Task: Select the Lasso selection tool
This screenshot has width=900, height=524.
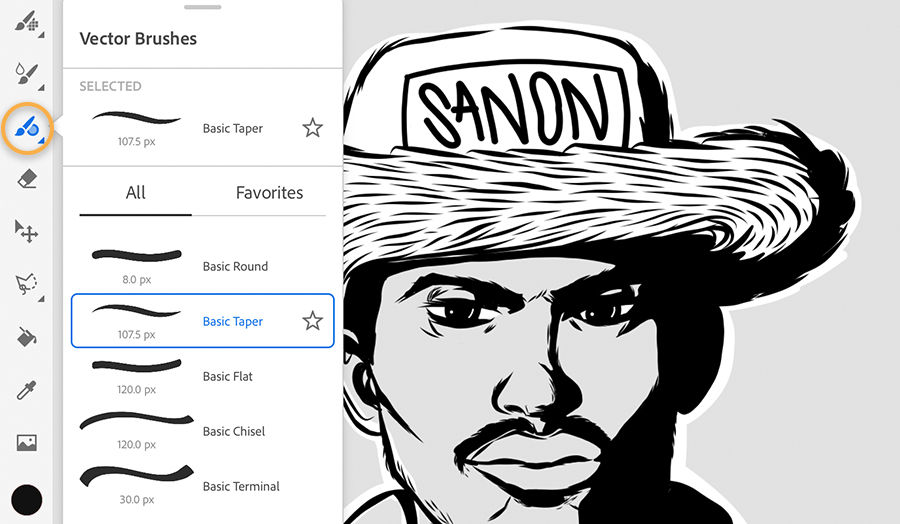Action: (26, 284)
